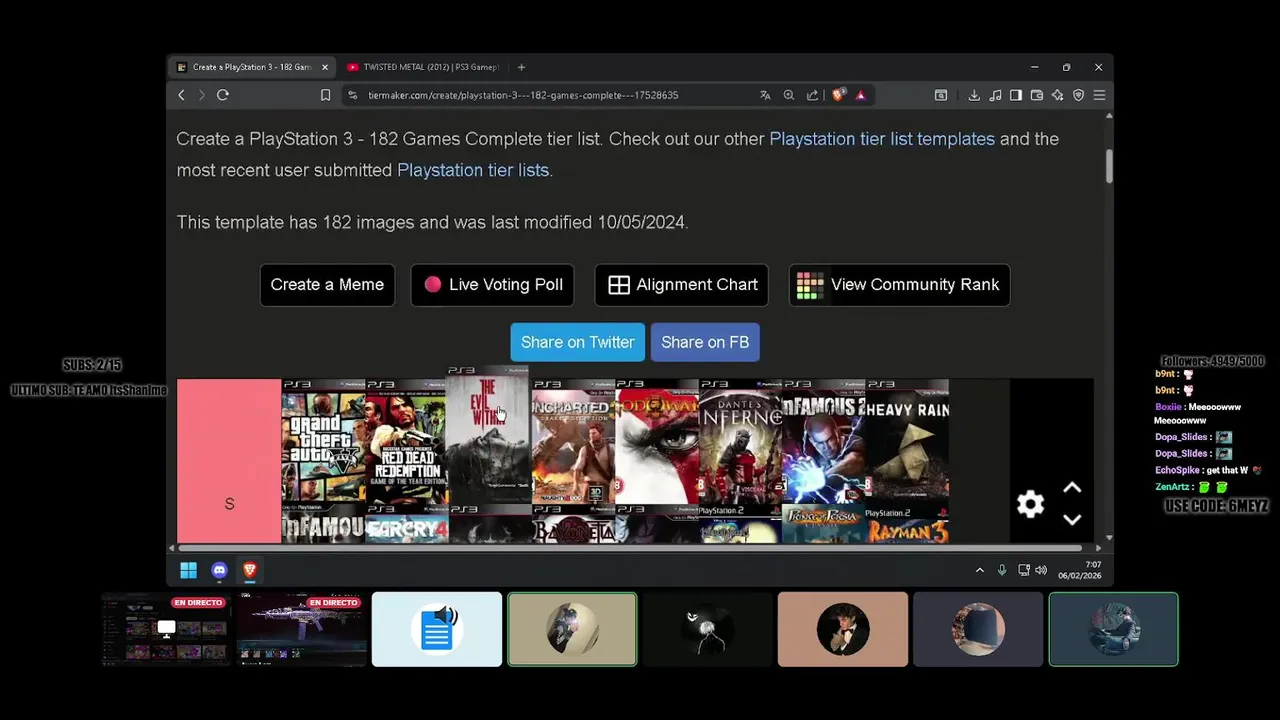Viewport: 1280px width, 720px height.
Task: Select Far Cry 4 cover
Action: tap(406, 524)
